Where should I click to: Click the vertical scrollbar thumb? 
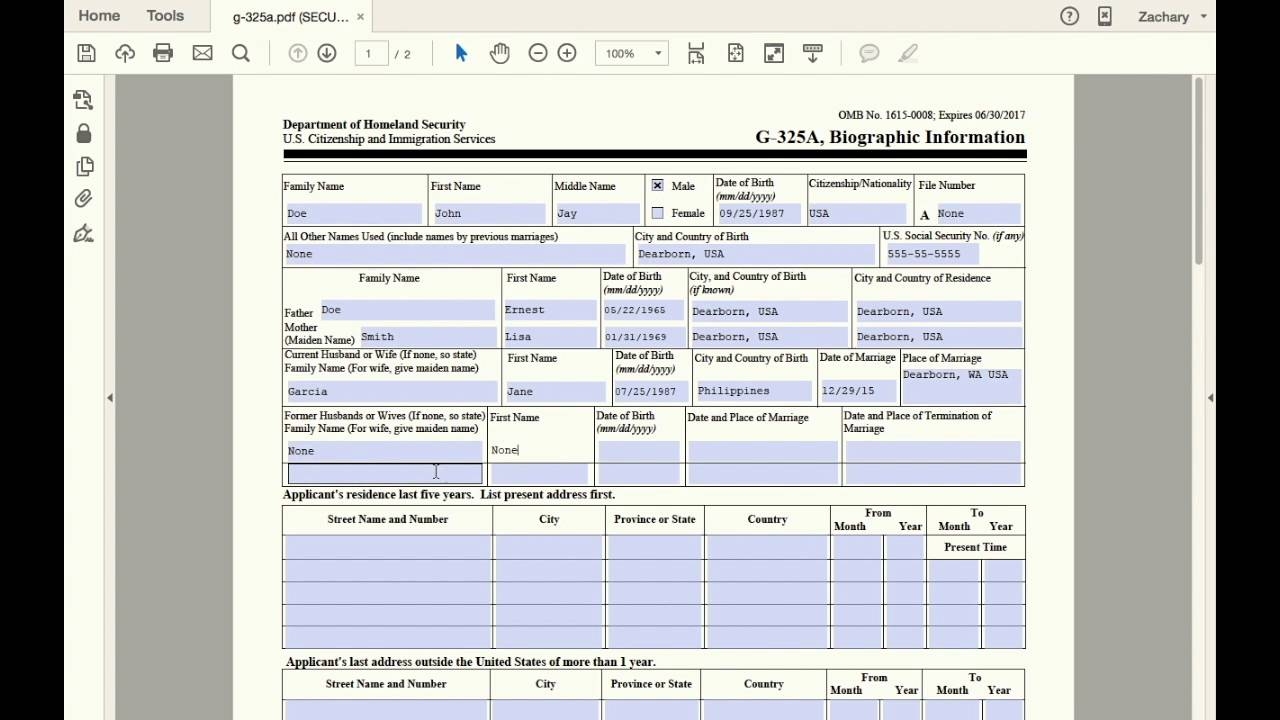(x=1198, y=170)
